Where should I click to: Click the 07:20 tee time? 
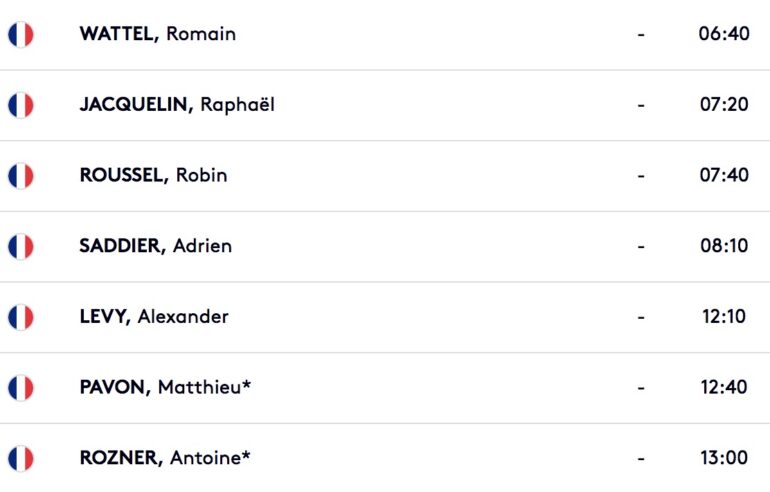(723, 105)
